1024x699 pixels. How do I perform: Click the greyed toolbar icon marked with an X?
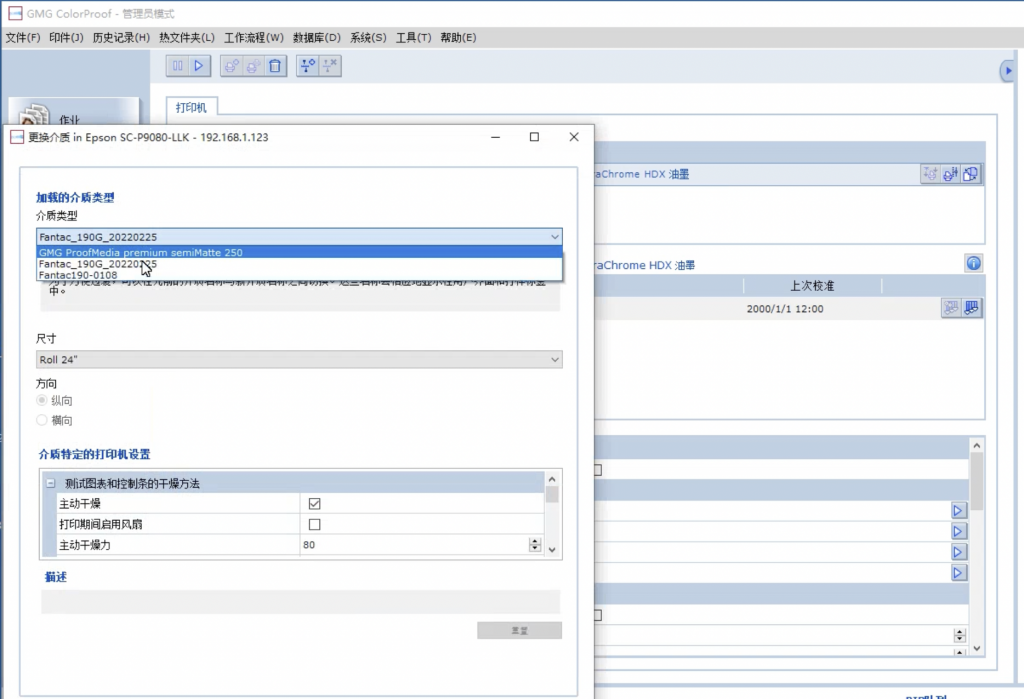point(330,65)
